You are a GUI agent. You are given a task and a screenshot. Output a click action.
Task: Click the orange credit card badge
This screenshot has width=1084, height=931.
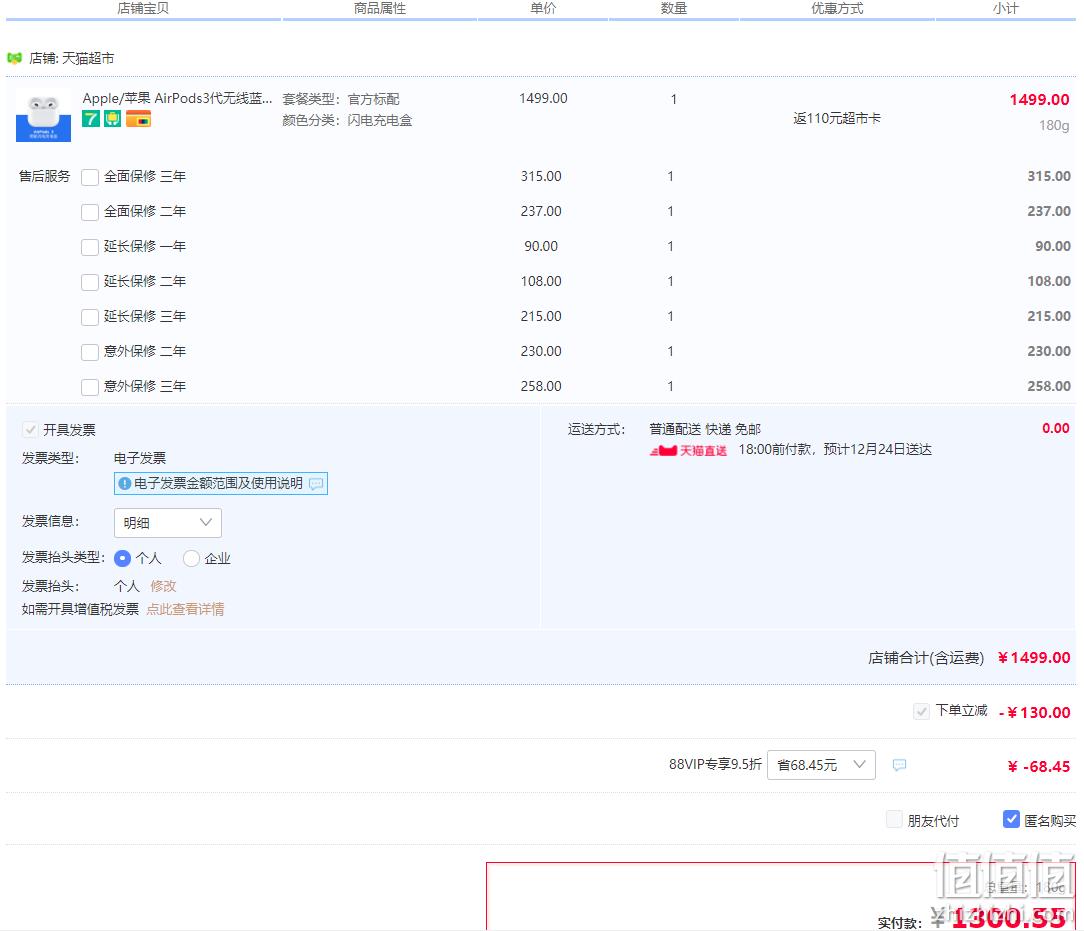tap(138, 119)
